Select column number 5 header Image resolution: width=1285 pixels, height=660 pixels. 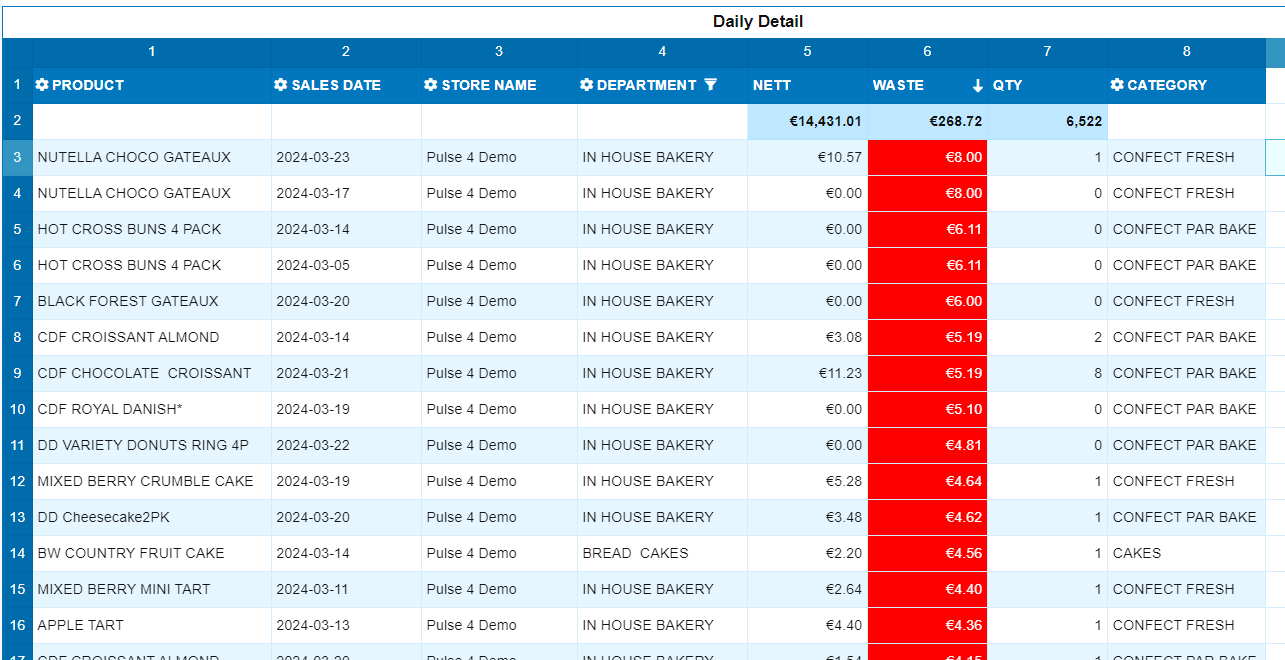click(807, 52)
